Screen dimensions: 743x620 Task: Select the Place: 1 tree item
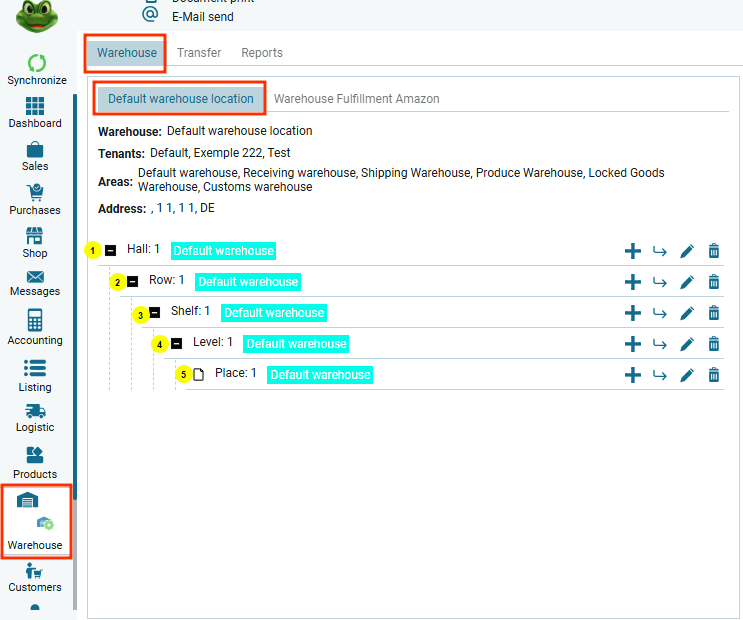click(235, 374)
